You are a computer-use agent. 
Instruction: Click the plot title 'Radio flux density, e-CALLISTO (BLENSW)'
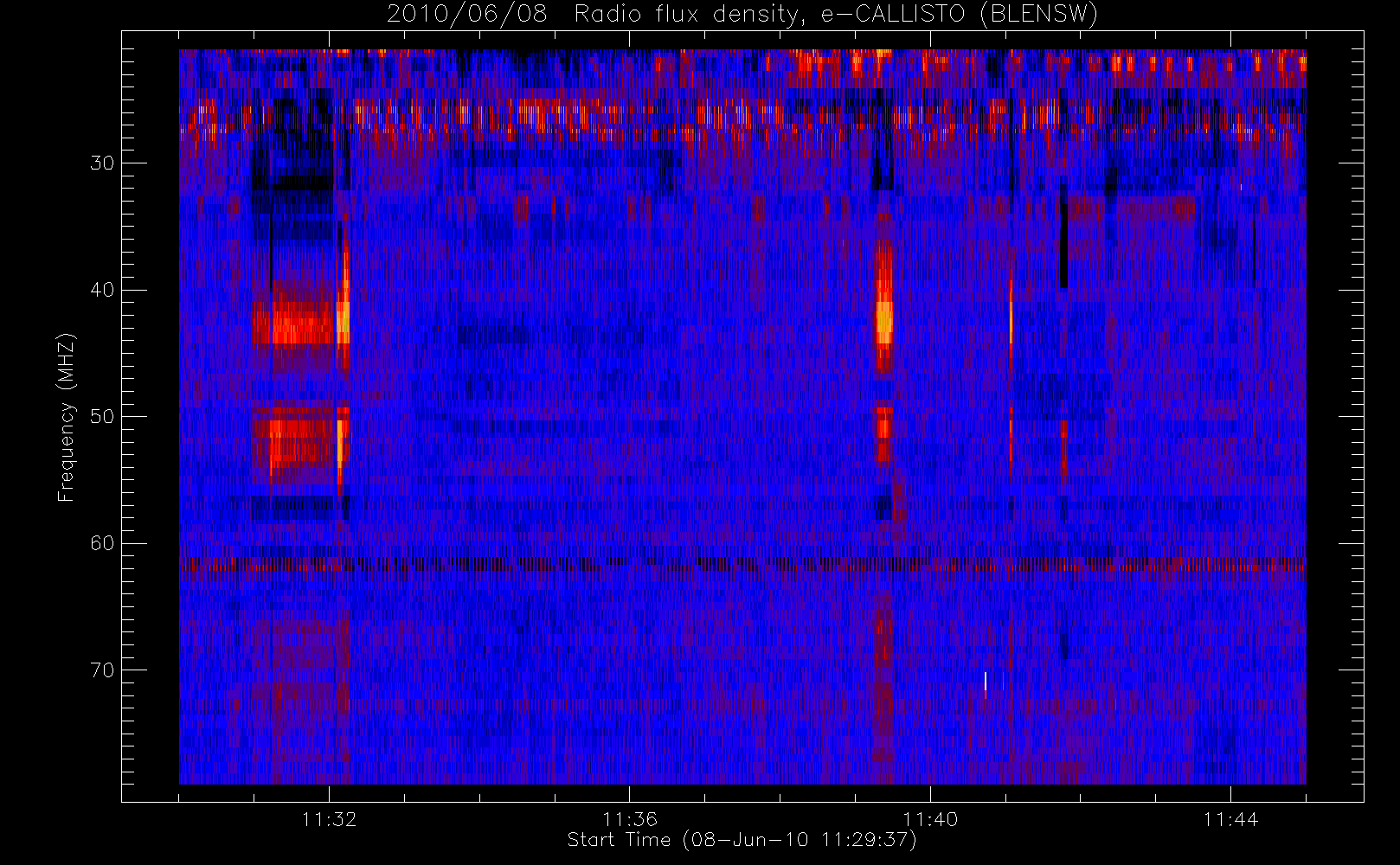836,15
